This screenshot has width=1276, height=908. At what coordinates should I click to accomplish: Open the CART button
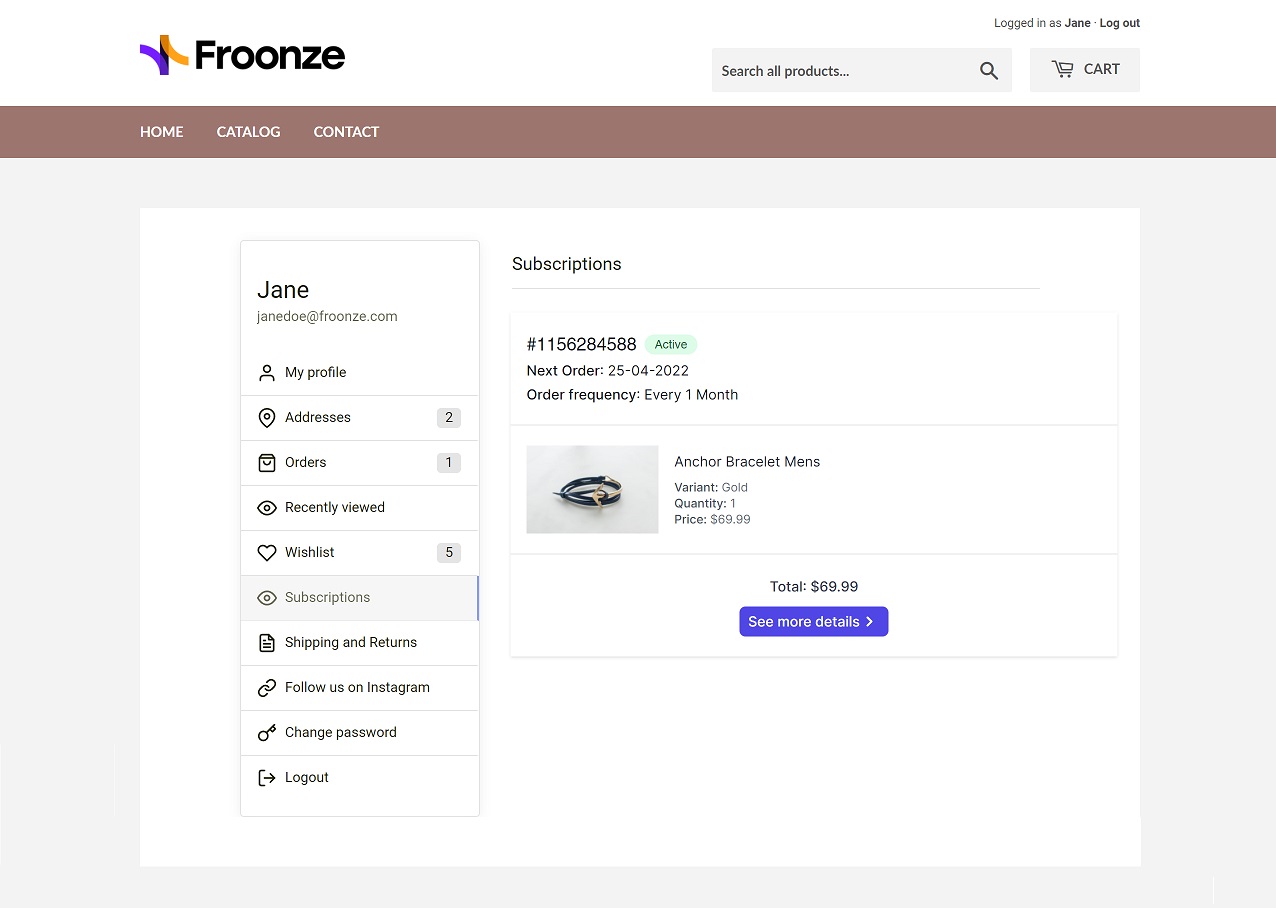click(x=1085, y=70)
